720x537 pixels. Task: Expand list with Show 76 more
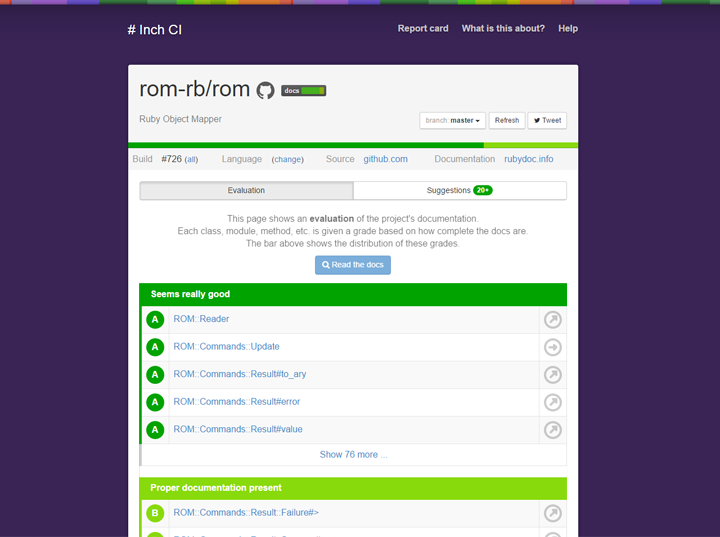click(x=354, y=454)
